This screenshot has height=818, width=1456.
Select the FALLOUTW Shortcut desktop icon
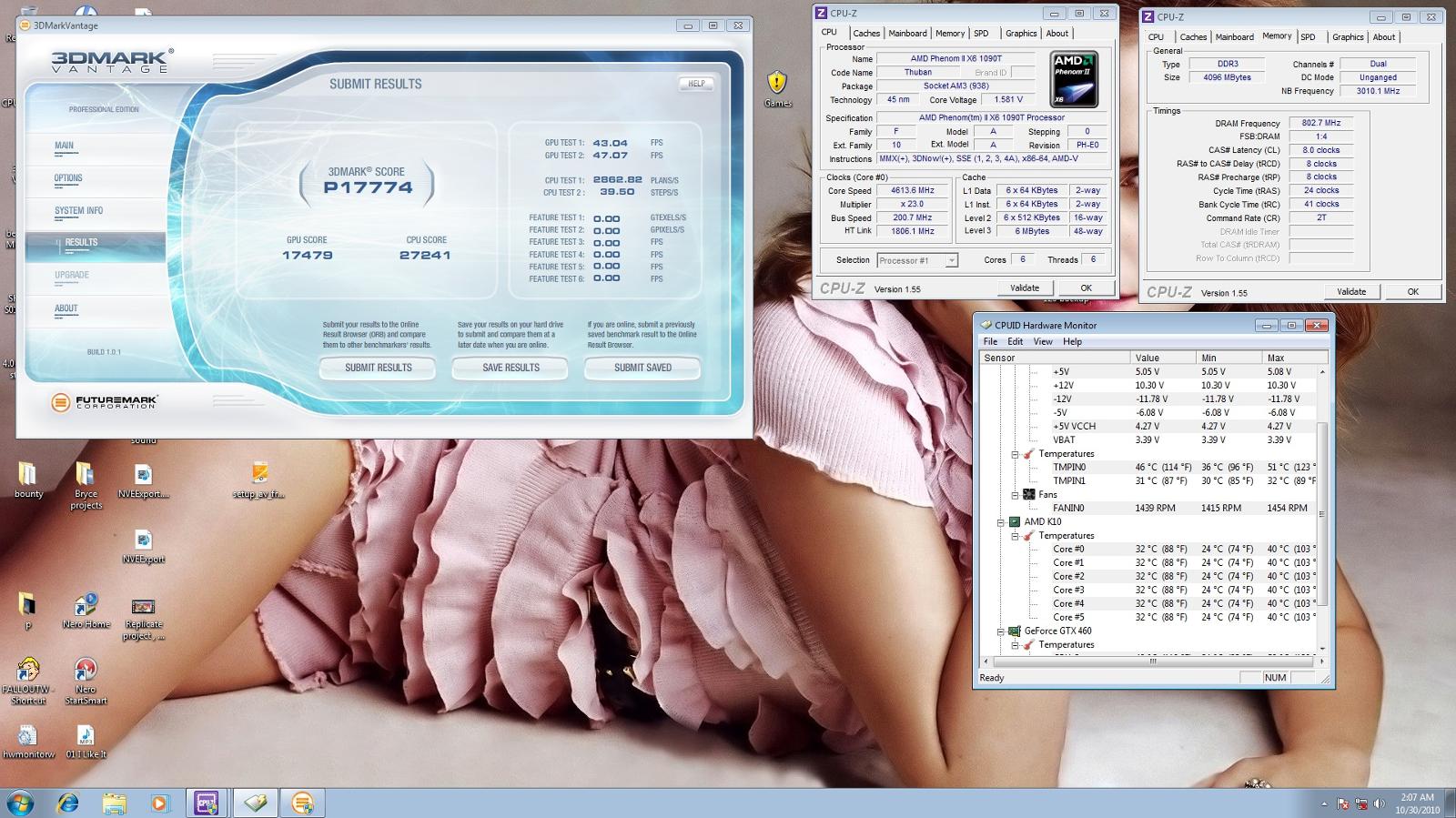pyautogui.click(x=28, y=681)
